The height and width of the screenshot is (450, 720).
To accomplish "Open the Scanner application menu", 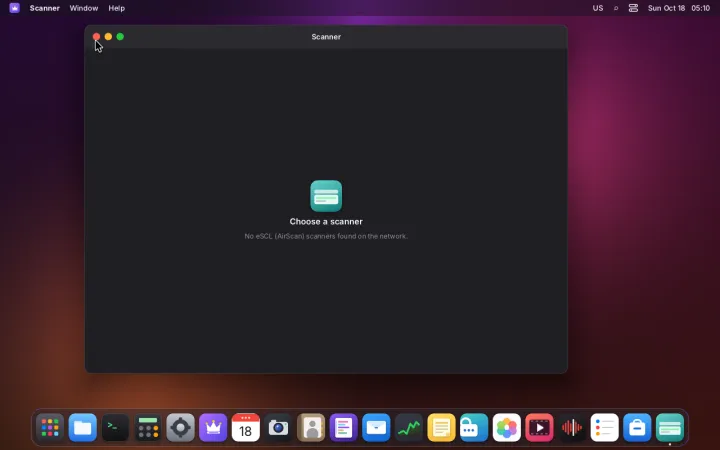I will pos(45,8).
